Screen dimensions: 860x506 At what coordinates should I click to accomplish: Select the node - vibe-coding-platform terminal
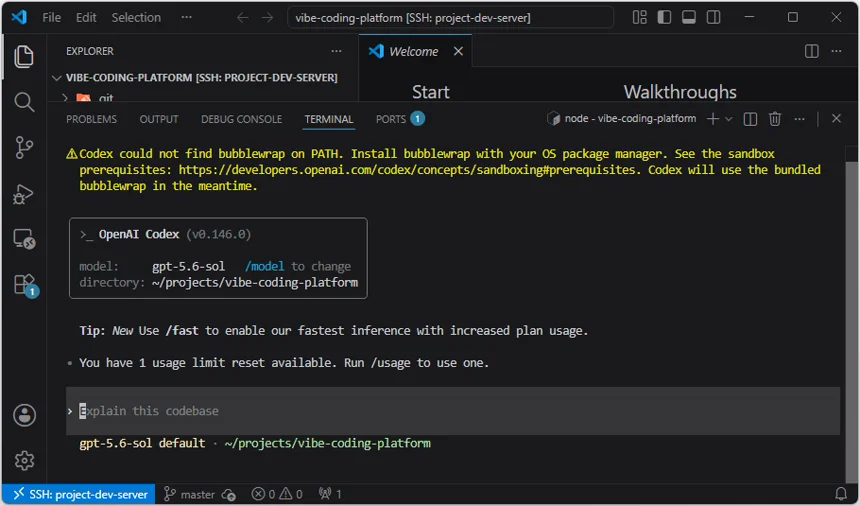(621, 118)
